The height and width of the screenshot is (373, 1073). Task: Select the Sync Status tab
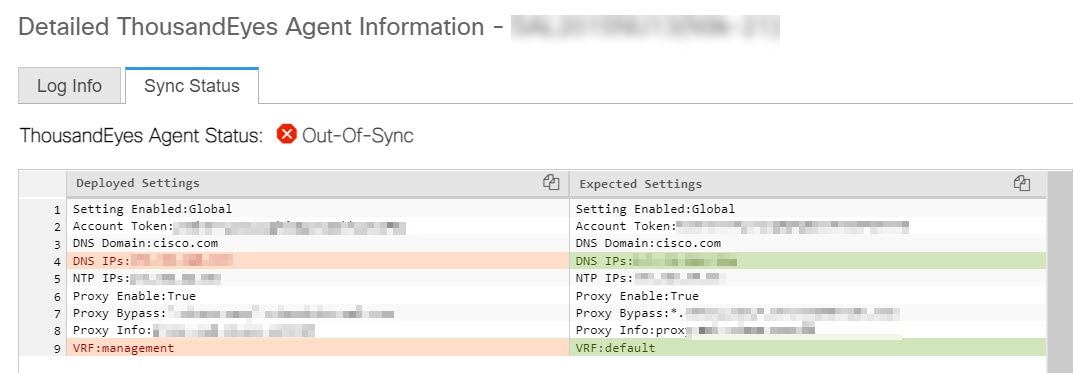(x=192, y=86)
